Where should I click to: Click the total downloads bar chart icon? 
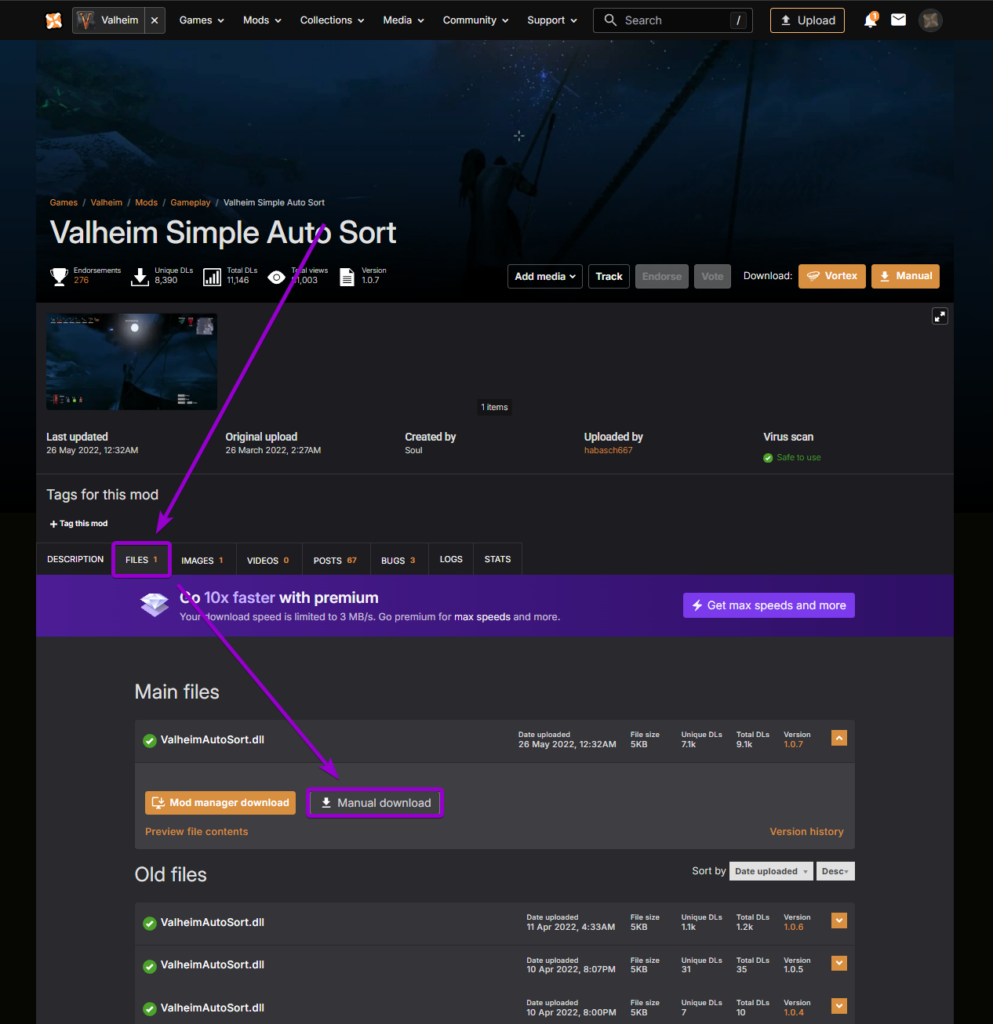coord(212,276)
